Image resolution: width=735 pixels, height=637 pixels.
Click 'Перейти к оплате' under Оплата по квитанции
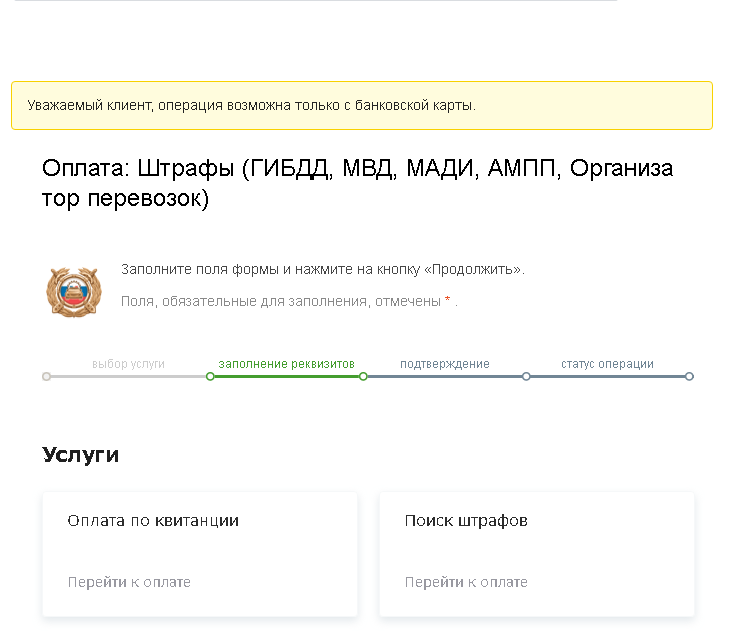(129, 582)
